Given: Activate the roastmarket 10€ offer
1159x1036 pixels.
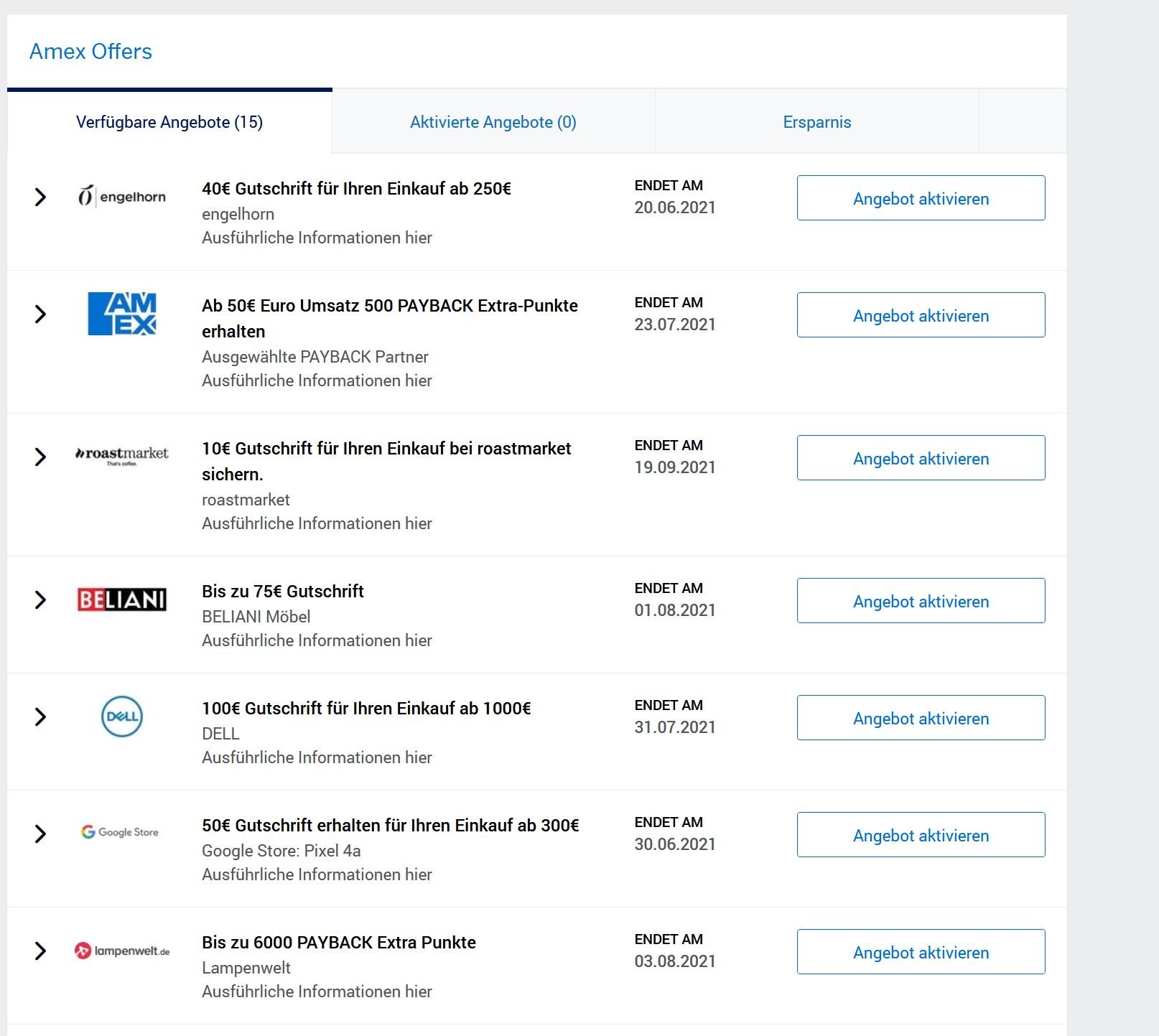Looking at the screenshot, I should click(x=921, y=458).
